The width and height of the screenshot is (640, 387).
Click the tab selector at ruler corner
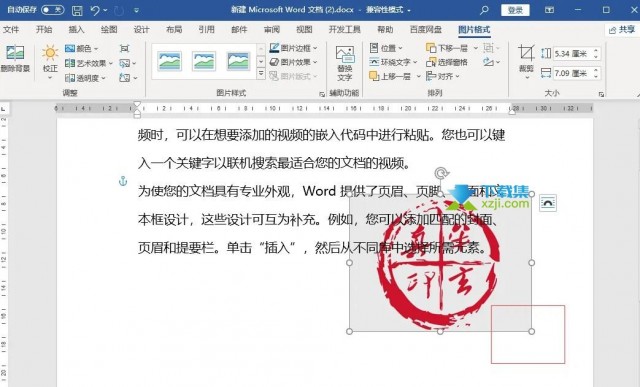click(3, 109)
